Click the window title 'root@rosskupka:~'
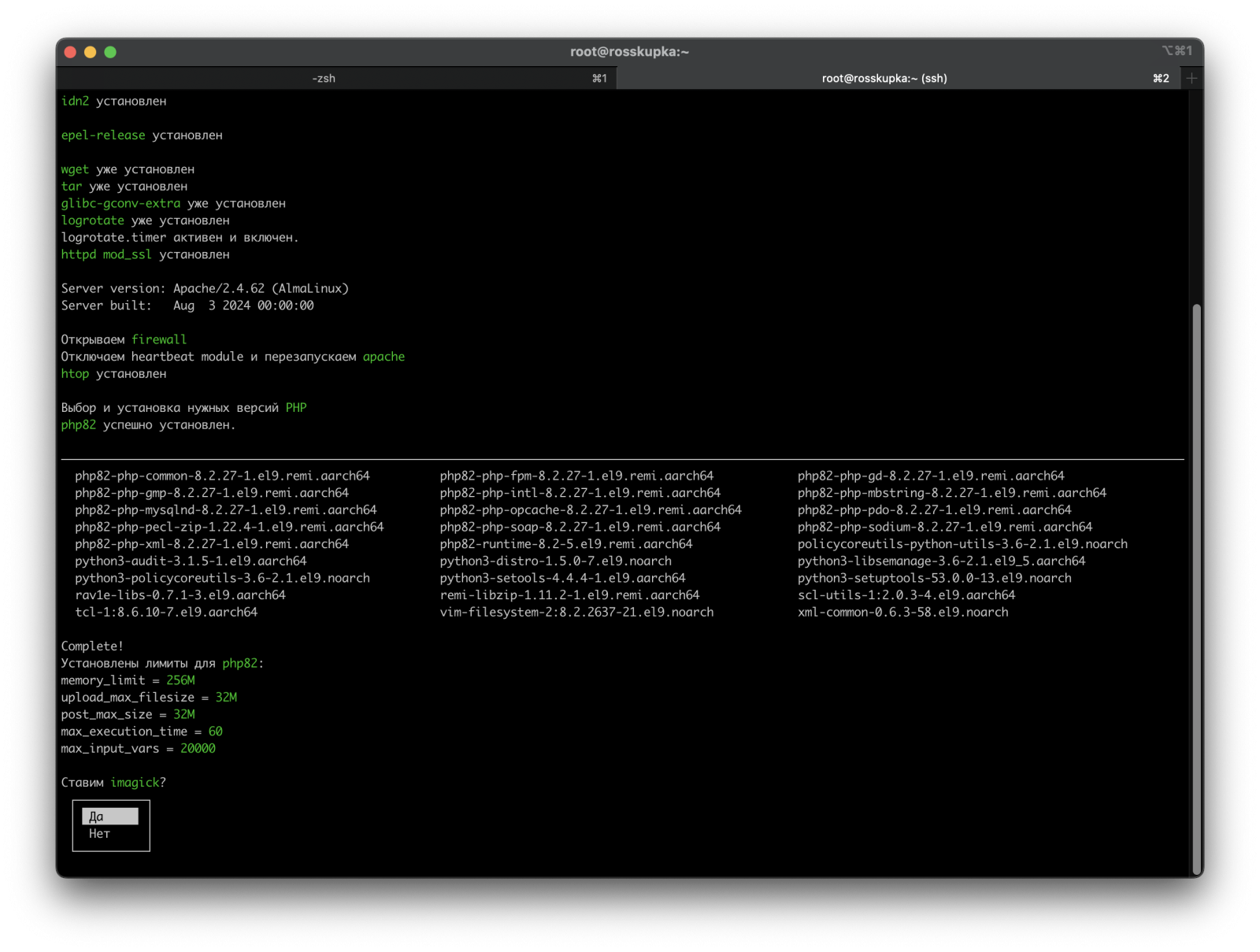The image size is (1260, 952). pyautogui.click(x=629, y=52)
